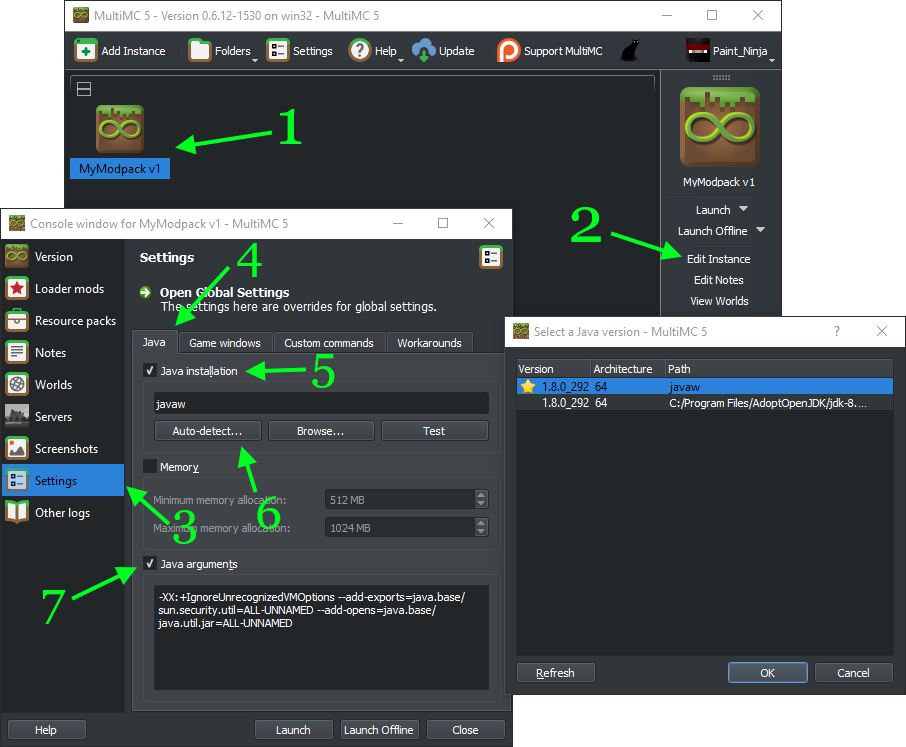Select the AdoptOpenJDK Java version row

tap(704, 403)
